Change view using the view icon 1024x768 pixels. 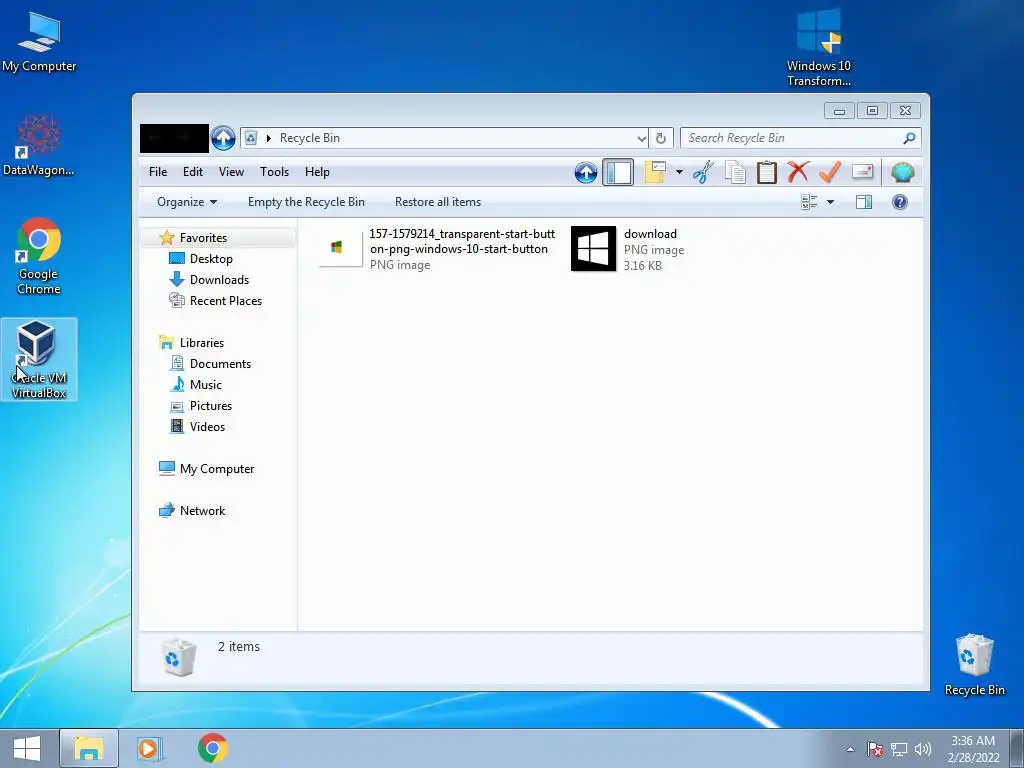(809, 202)
